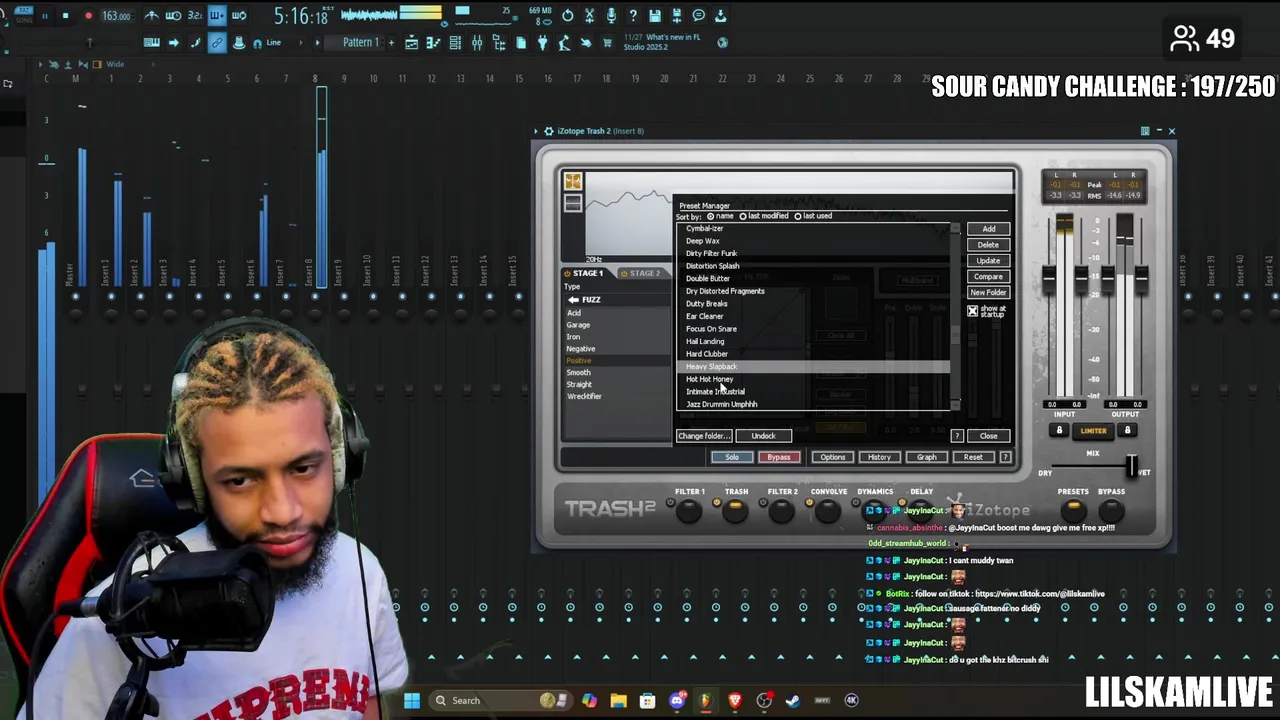Open the Windows Start menu
1280x720 pixels.
tap(411, 700)
